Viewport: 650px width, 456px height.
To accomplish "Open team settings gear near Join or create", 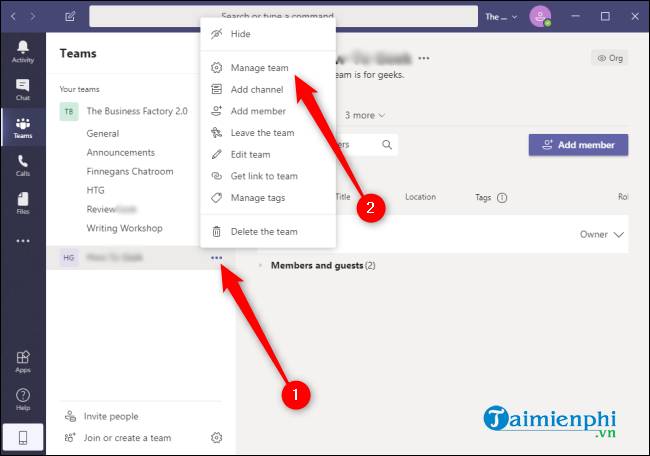I will 216,437.
